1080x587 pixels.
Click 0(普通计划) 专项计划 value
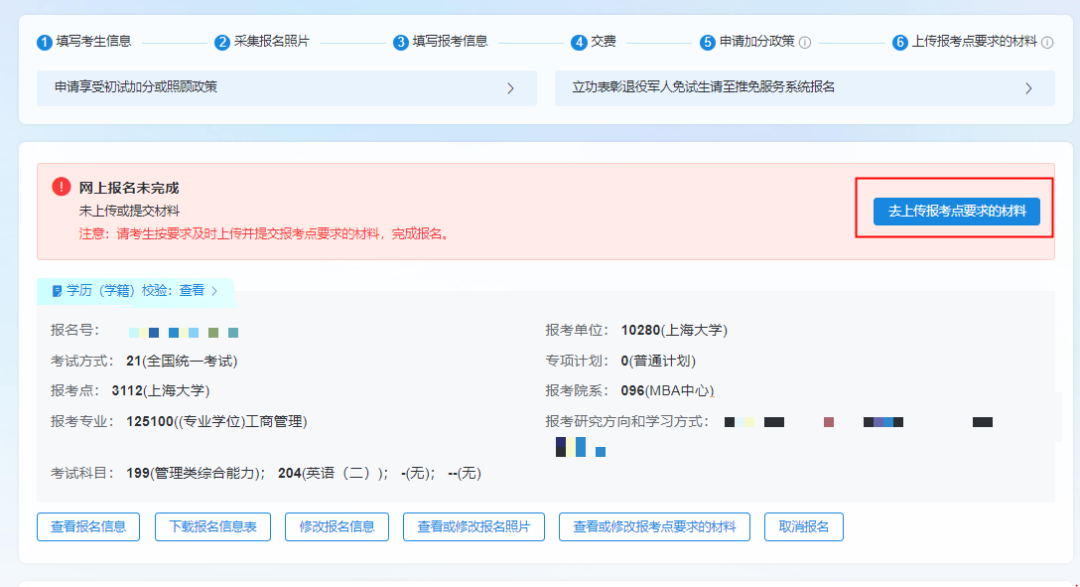658,361
